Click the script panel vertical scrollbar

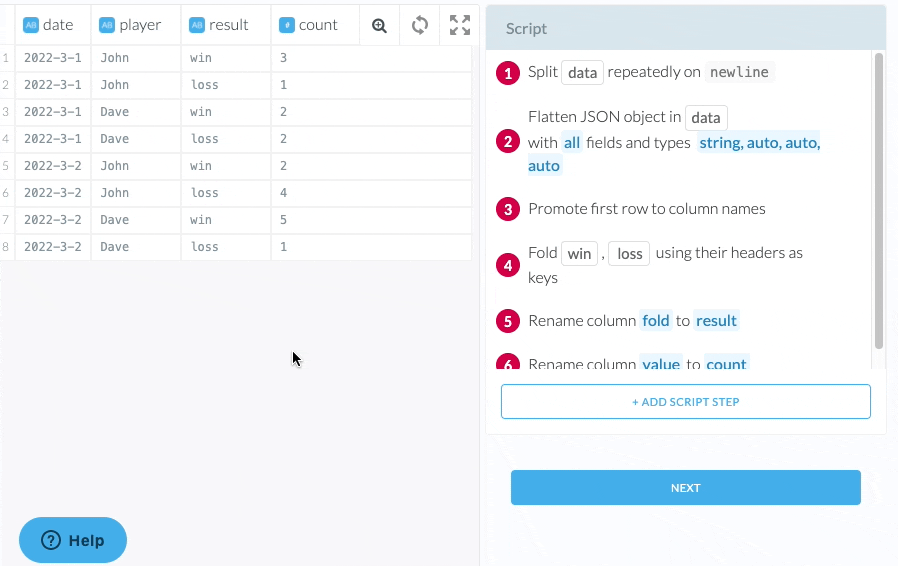tap(879, 200)
